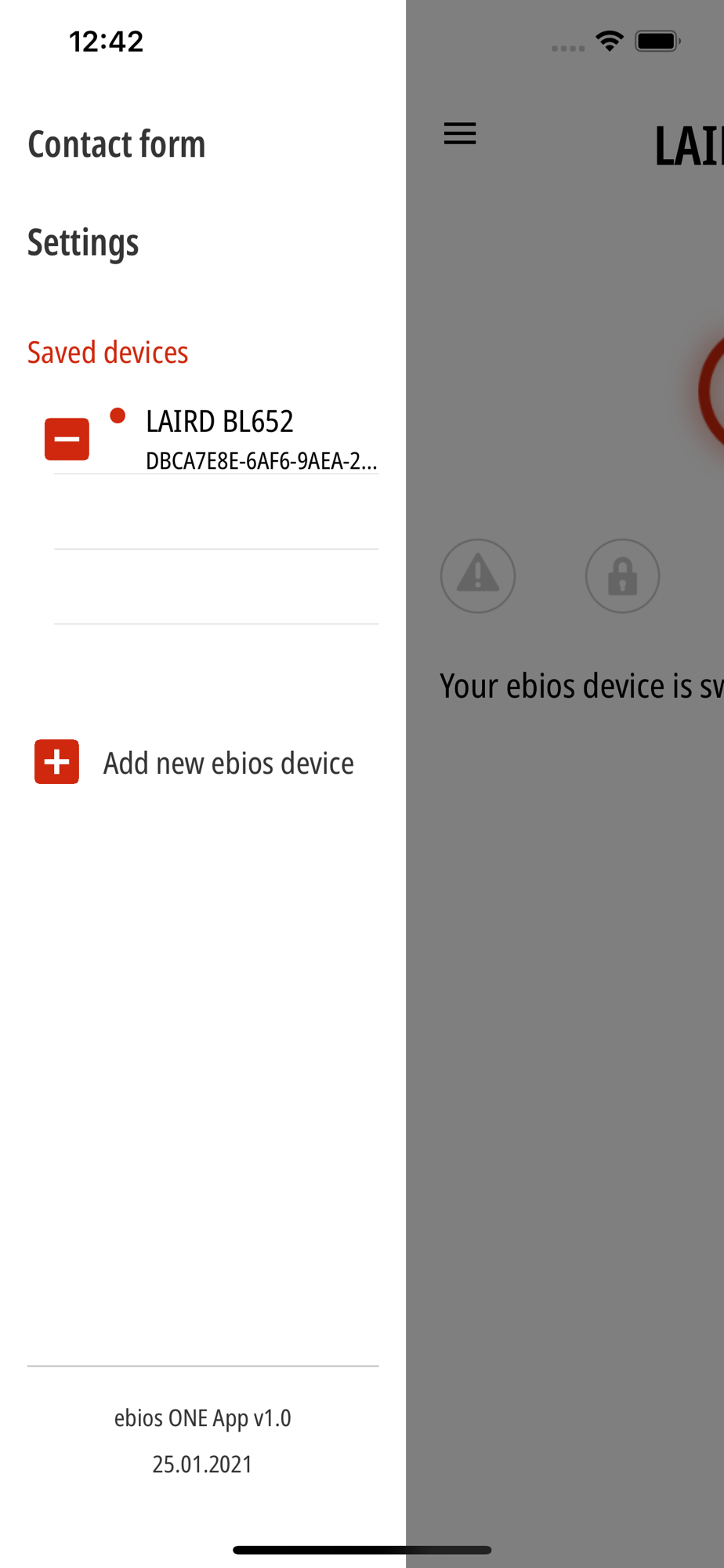Viewport: 724px width, 1568px height.
Task: Tap the Wi-Fi status bar icon
Action: point(610,41)
